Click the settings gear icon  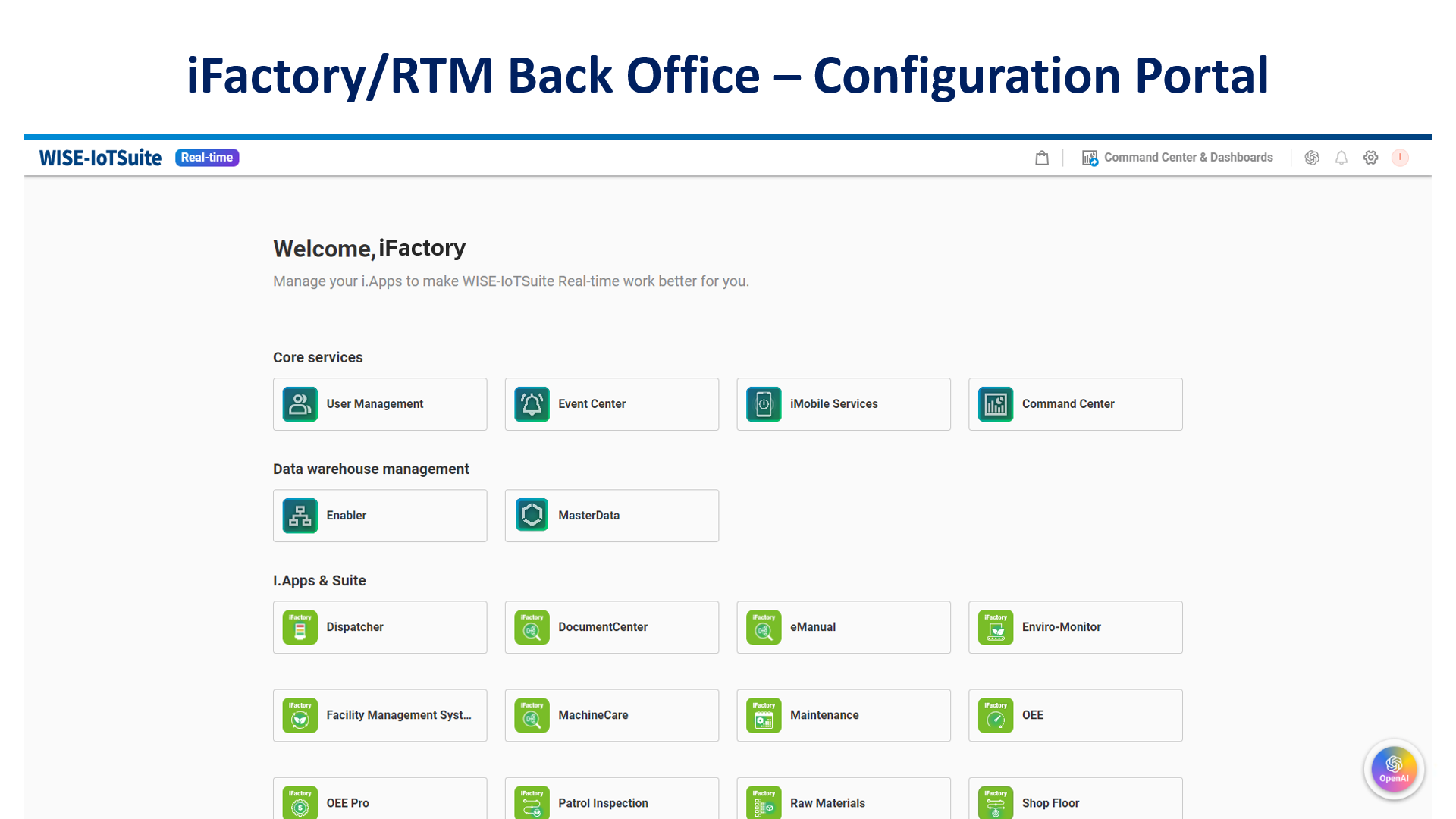1370,157
